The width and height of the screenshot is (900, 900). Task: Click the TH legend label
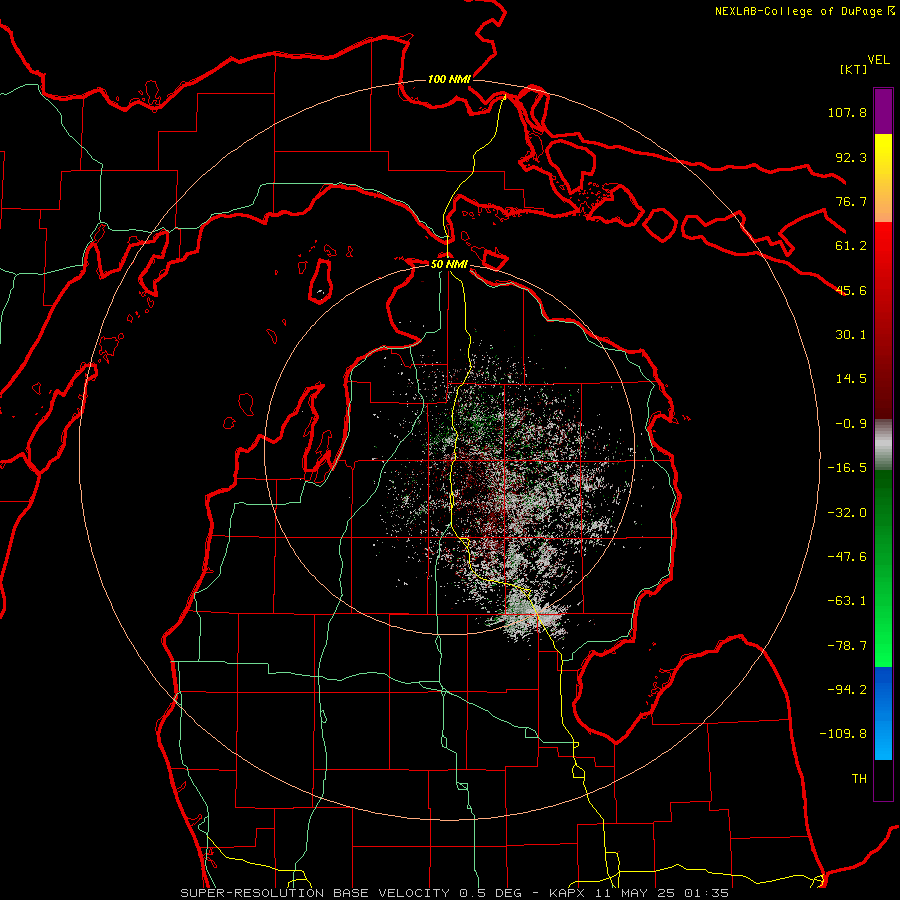[x=859, y=779]
